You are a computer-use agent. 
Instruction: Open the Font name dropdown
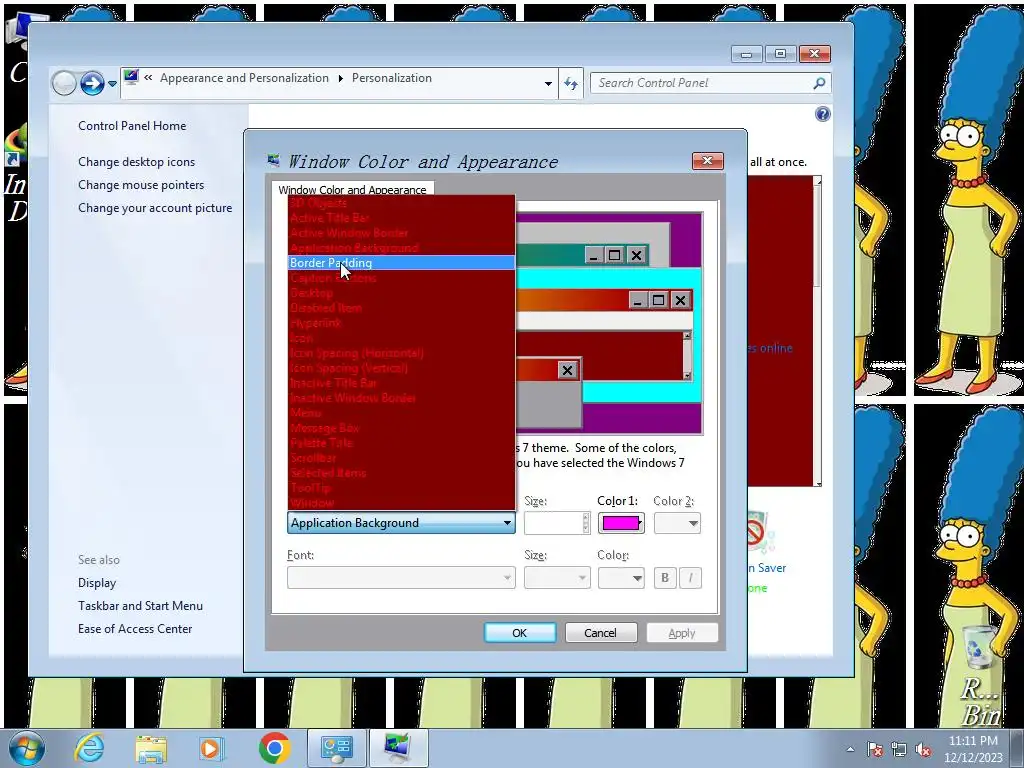[401, 577]
